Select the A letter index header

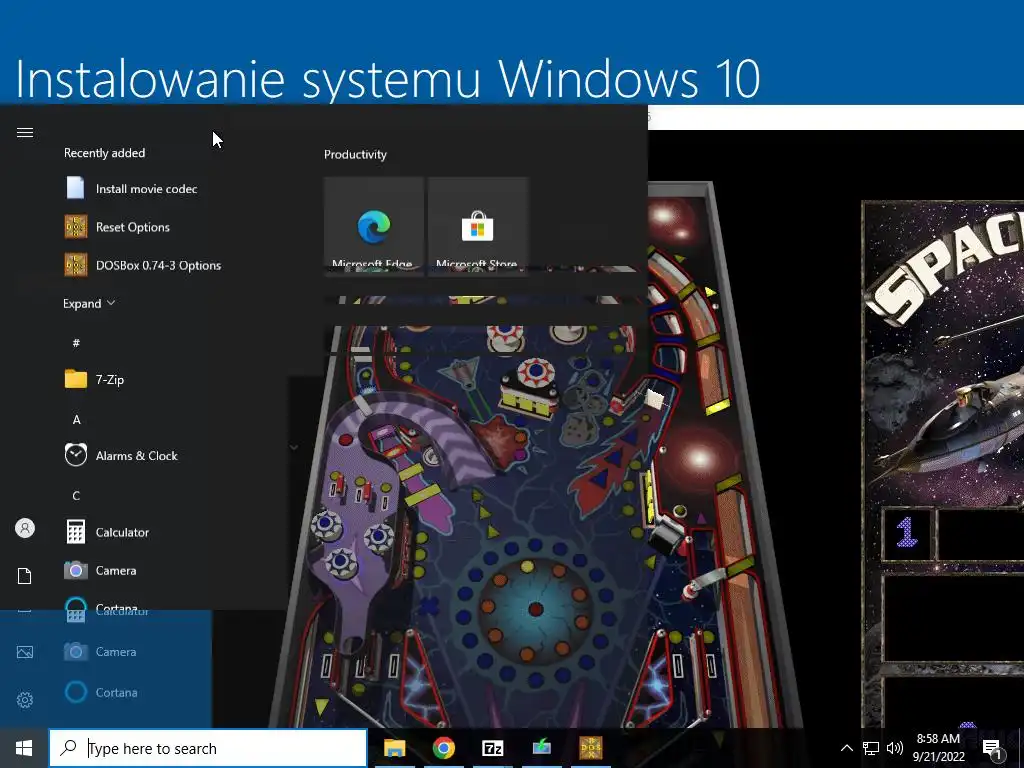(x=76, y=419)
